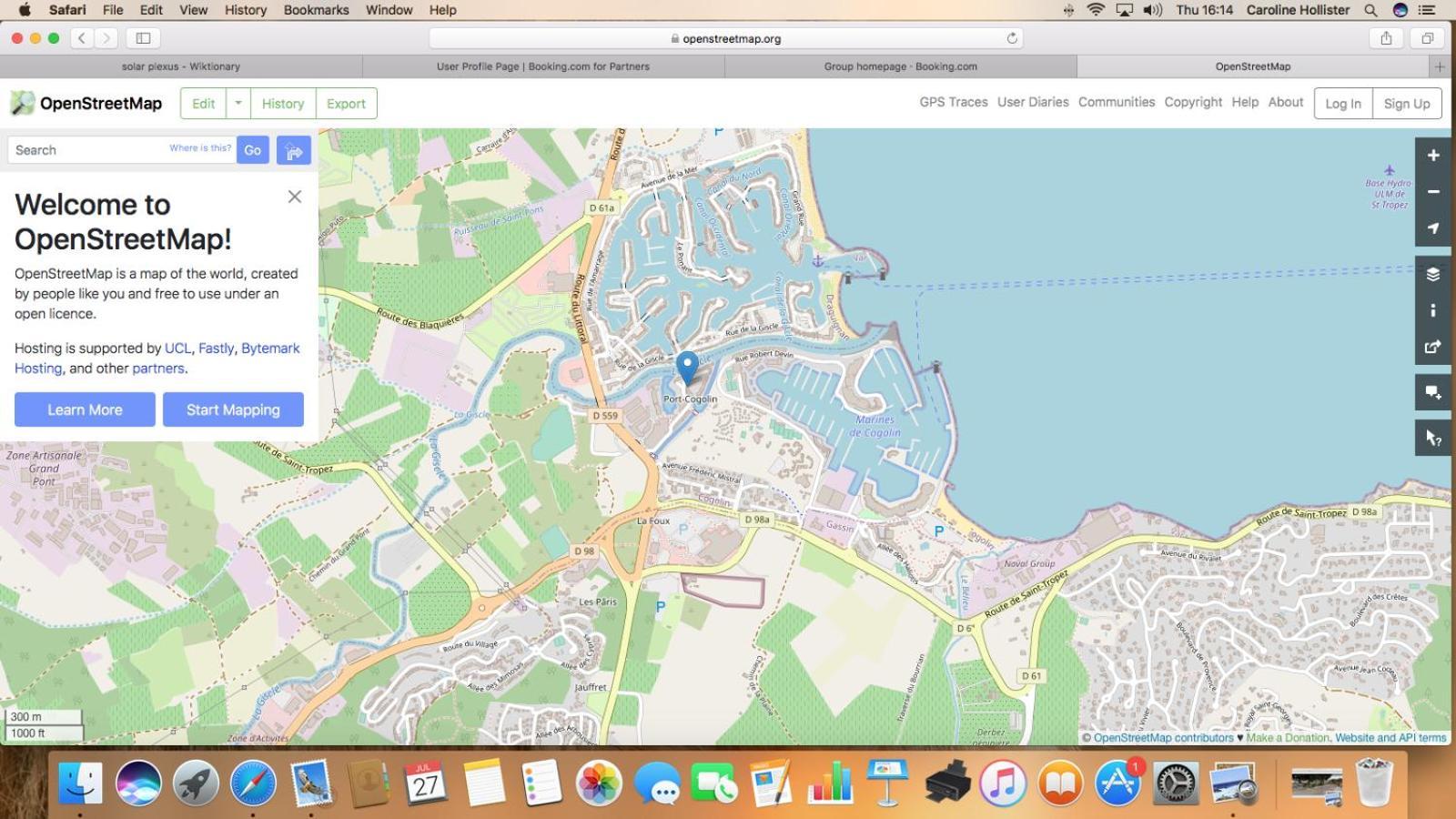Launch Photos from the Dock
1456x819 pixels.
tap(599, 782)
